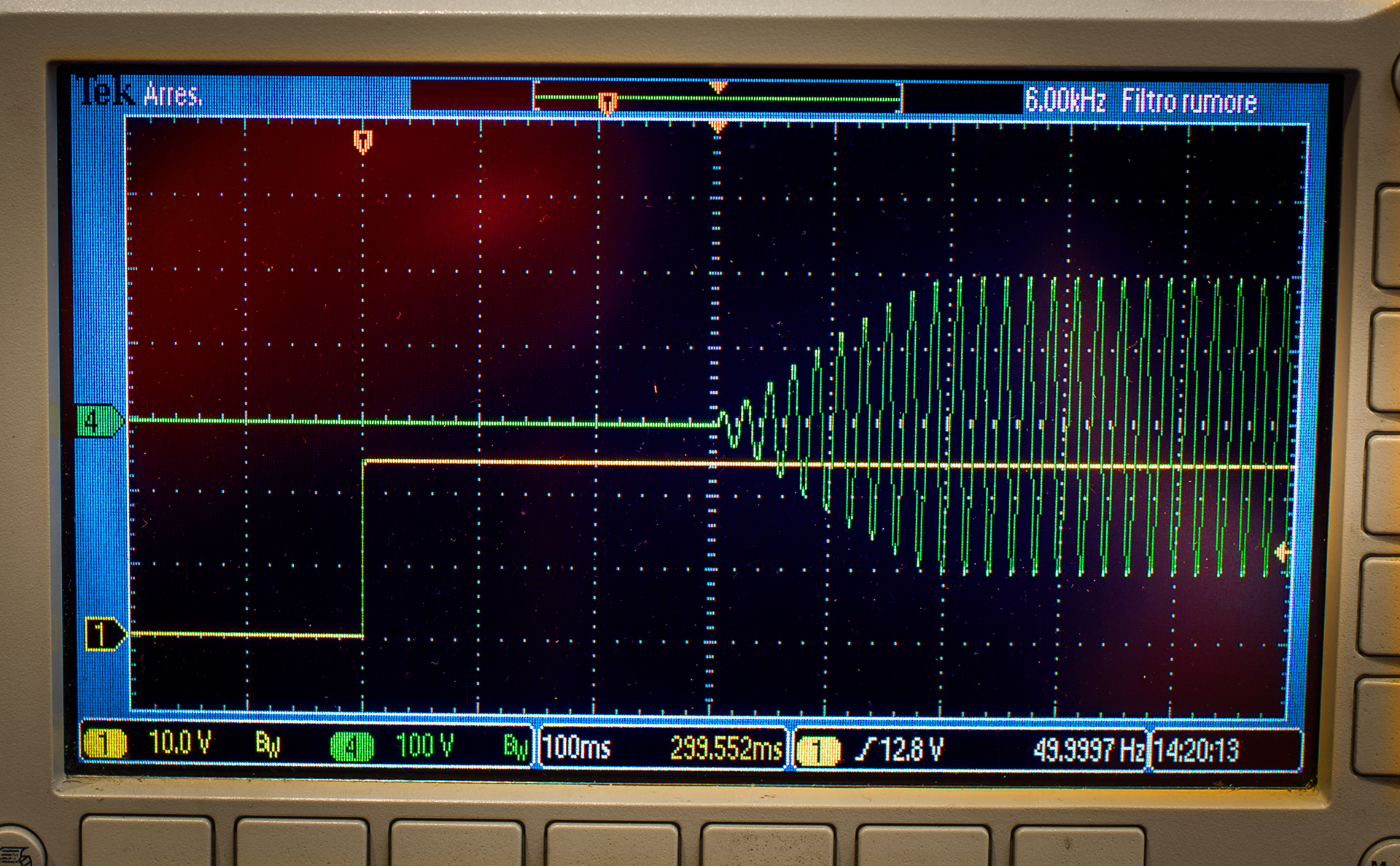The height and width of the screenshot is (866, 1400).
Task: Click the channel 4 green ground marker
Action: [98, 421]
